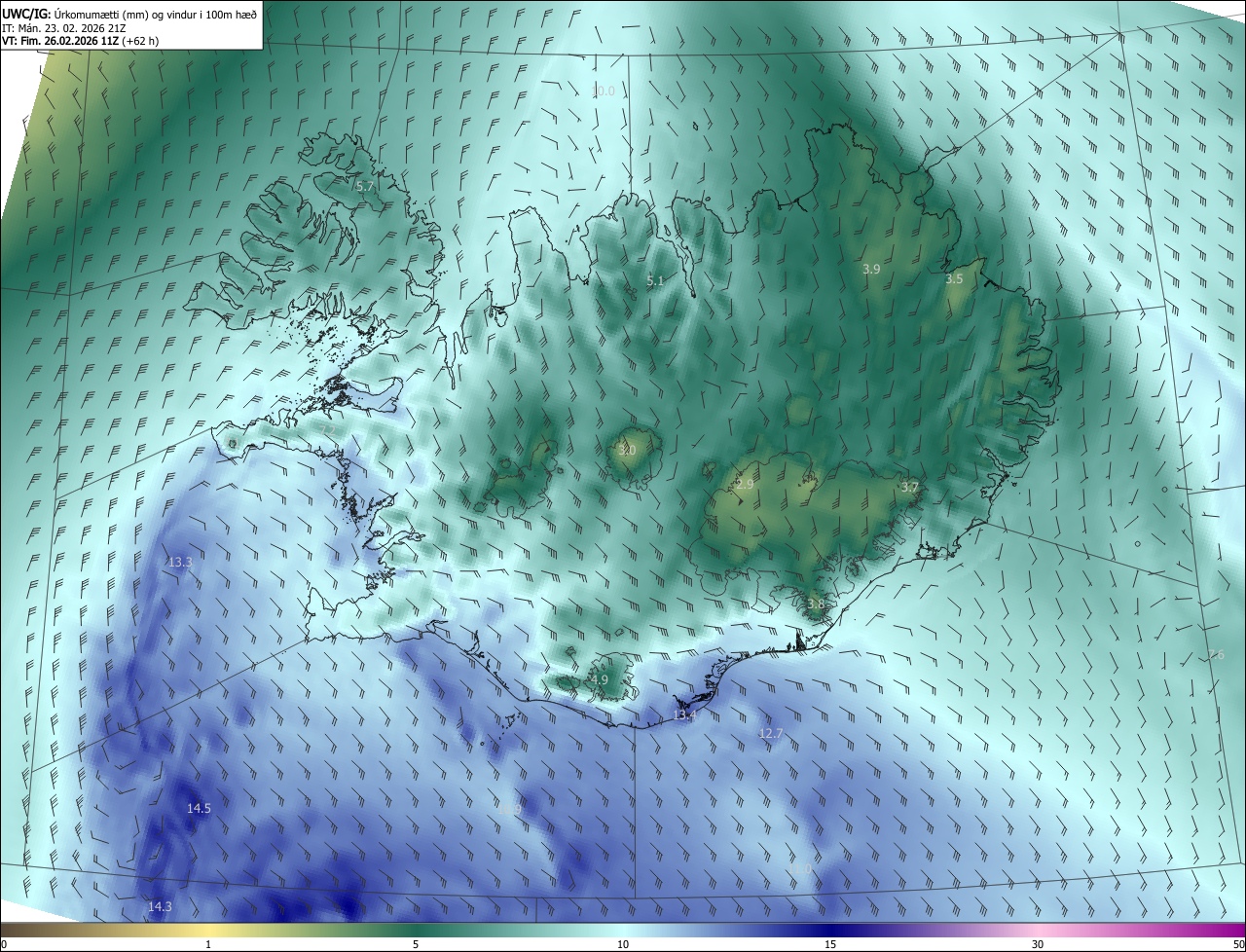
Task: Click the 5.7 value in the Westfjords
Action: point(365,186)
